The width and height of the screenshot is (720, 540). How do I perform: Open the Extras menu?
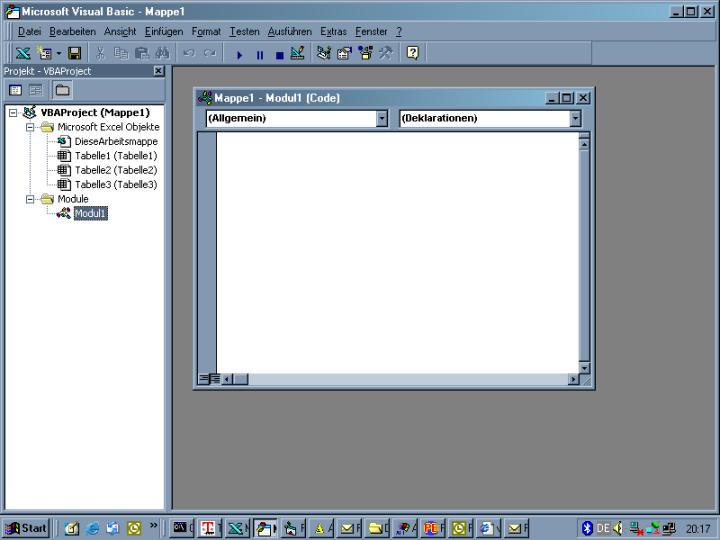(x=334, y=32)
